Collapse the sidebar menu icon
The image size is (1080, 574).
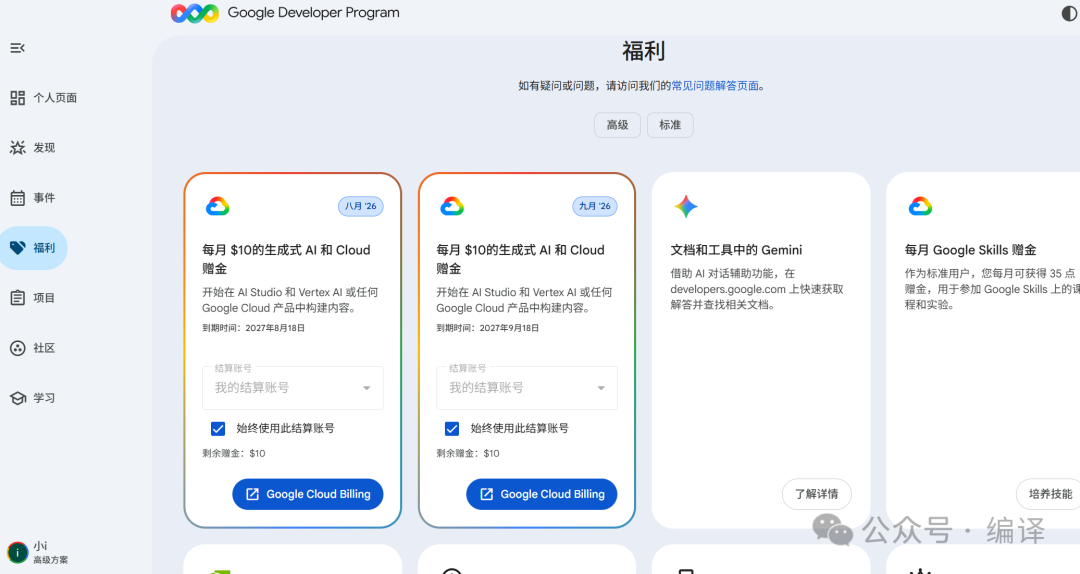point(17,48)
